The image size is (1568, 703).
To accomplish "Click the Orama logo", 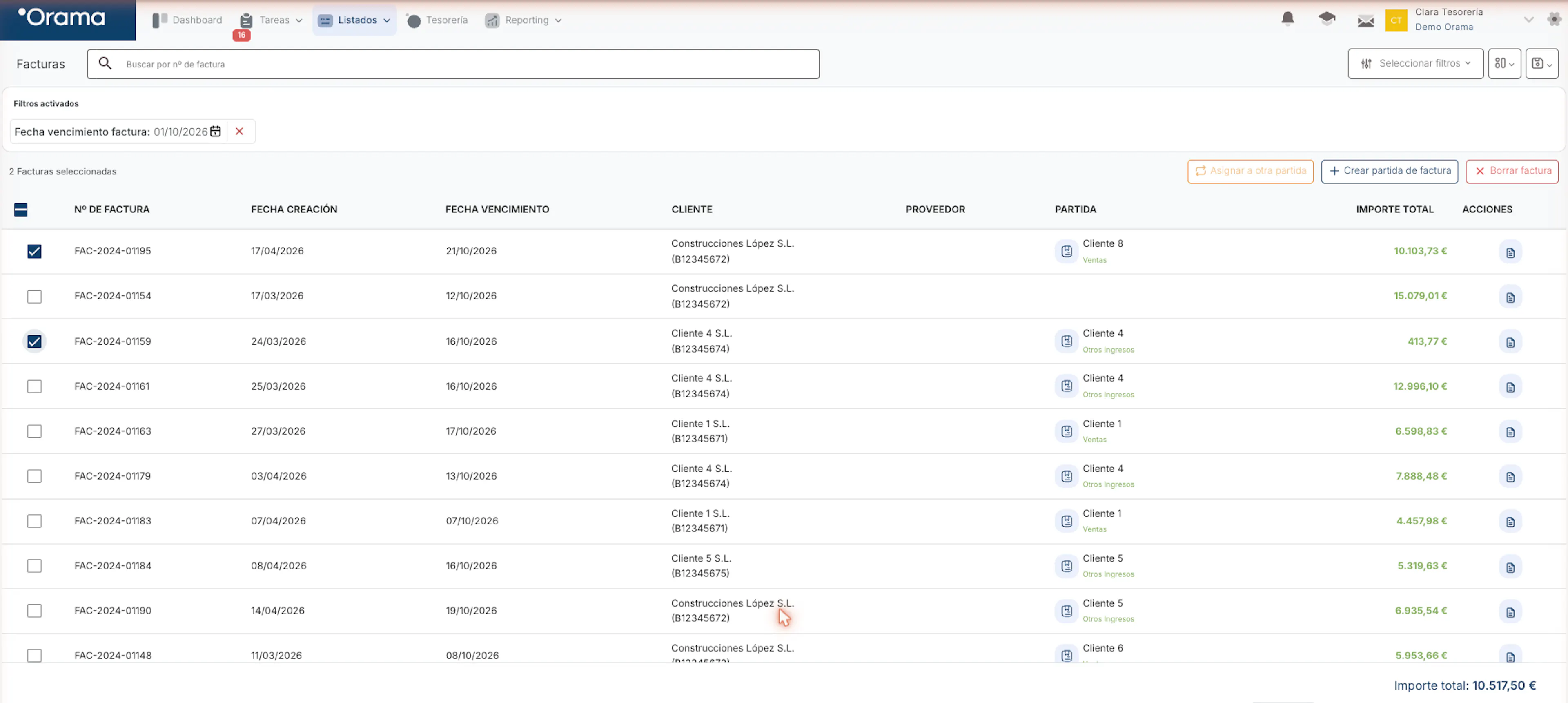I will (x=62, y=18).
